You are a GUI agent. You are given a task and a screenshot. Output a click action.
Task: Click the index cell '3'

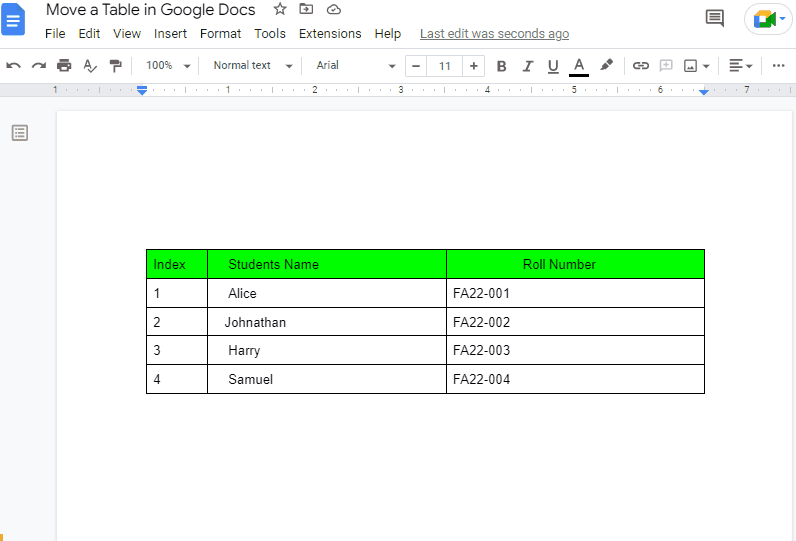point(177,350)
